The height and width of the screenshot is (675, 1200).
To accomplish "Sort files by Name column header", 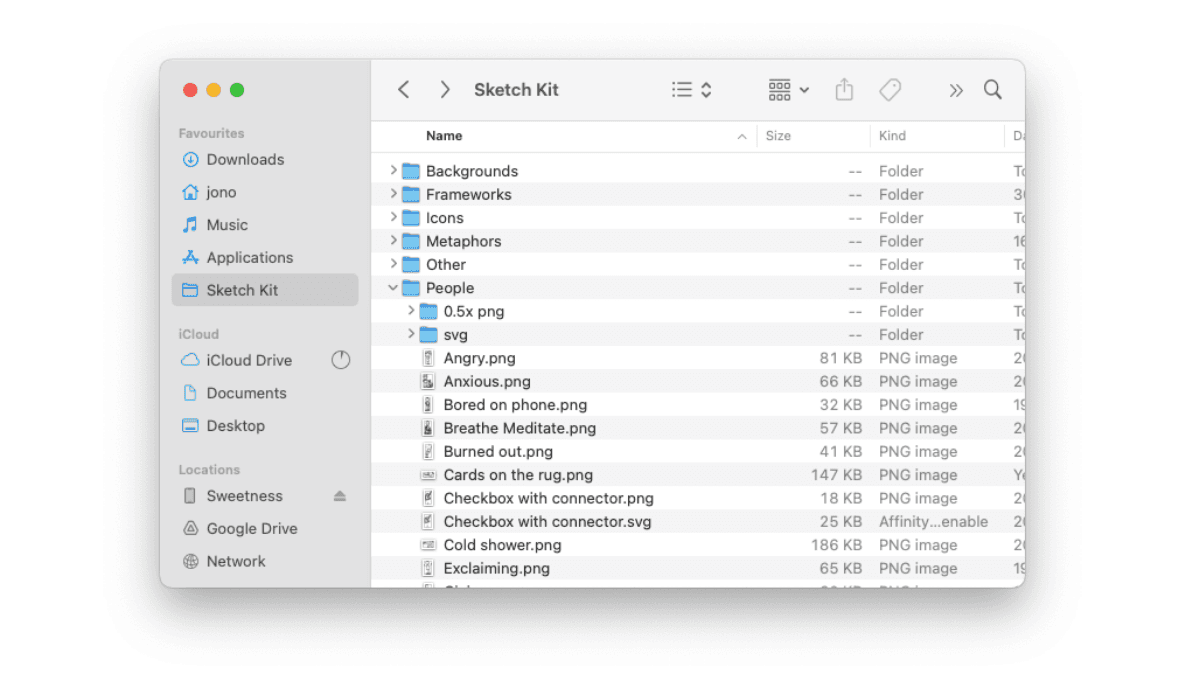I will (x=444, y=136).
